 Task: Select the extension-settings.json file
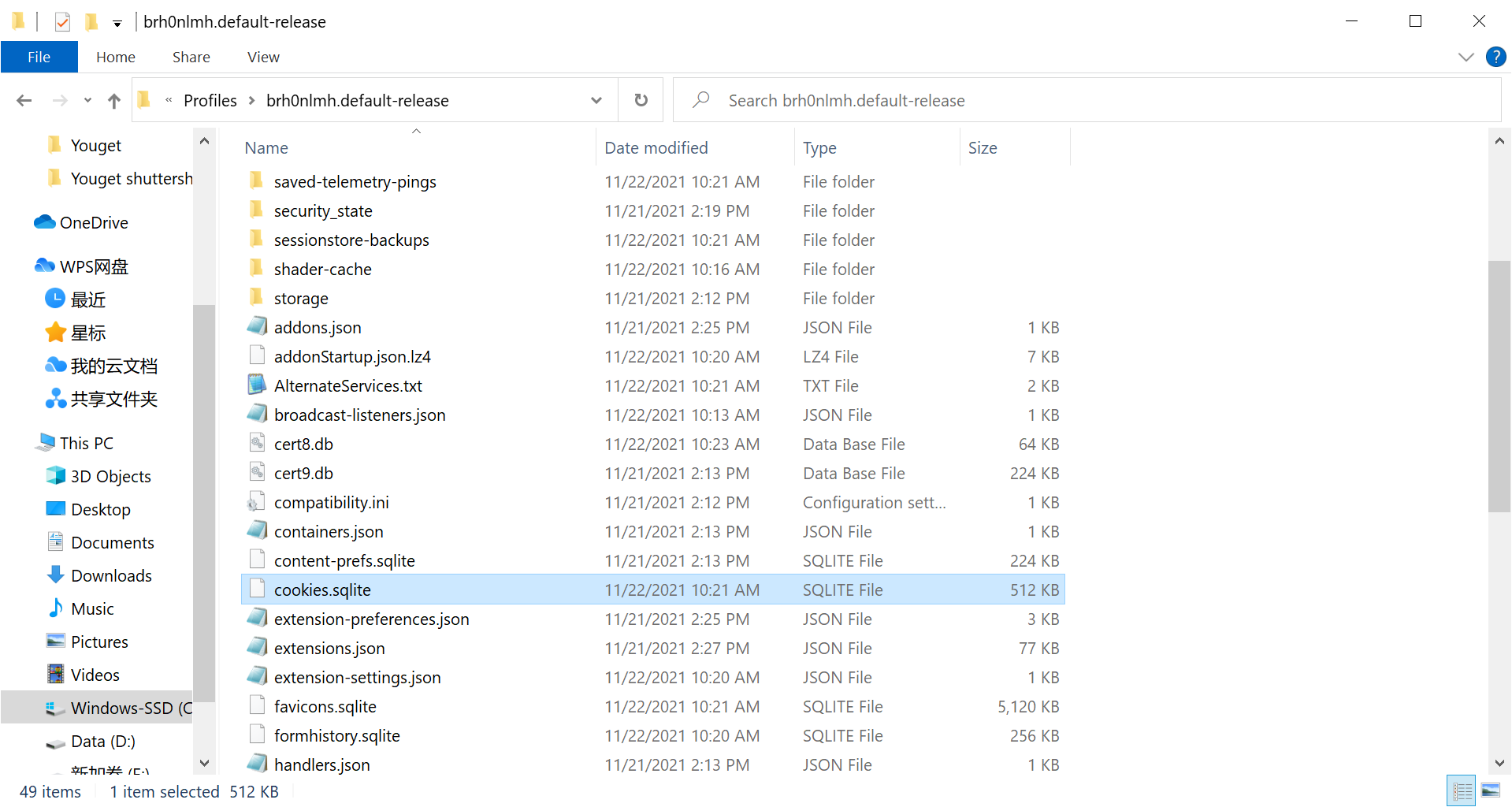357,678
